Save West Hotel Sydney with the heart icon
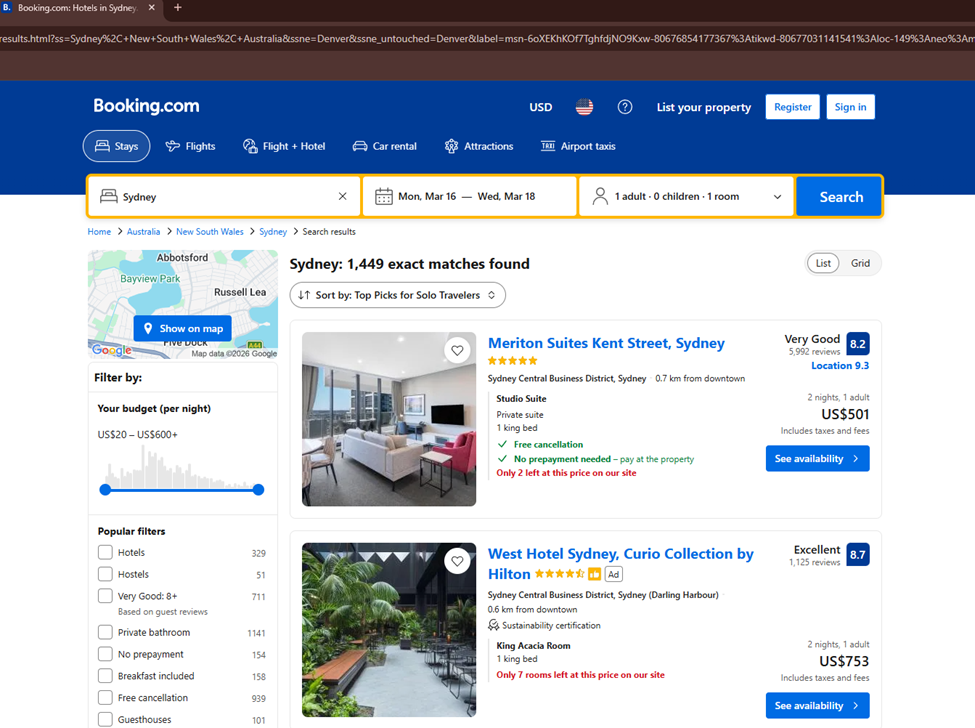The width and height of the screenshot is (975, 728). click(x=457, y=561)
